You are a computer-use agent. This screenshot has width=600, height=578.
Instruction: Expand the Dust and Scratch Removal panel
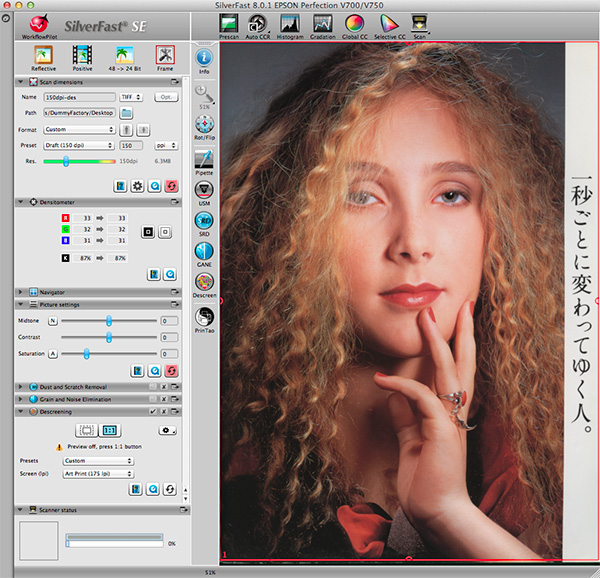tap(20, 386)
